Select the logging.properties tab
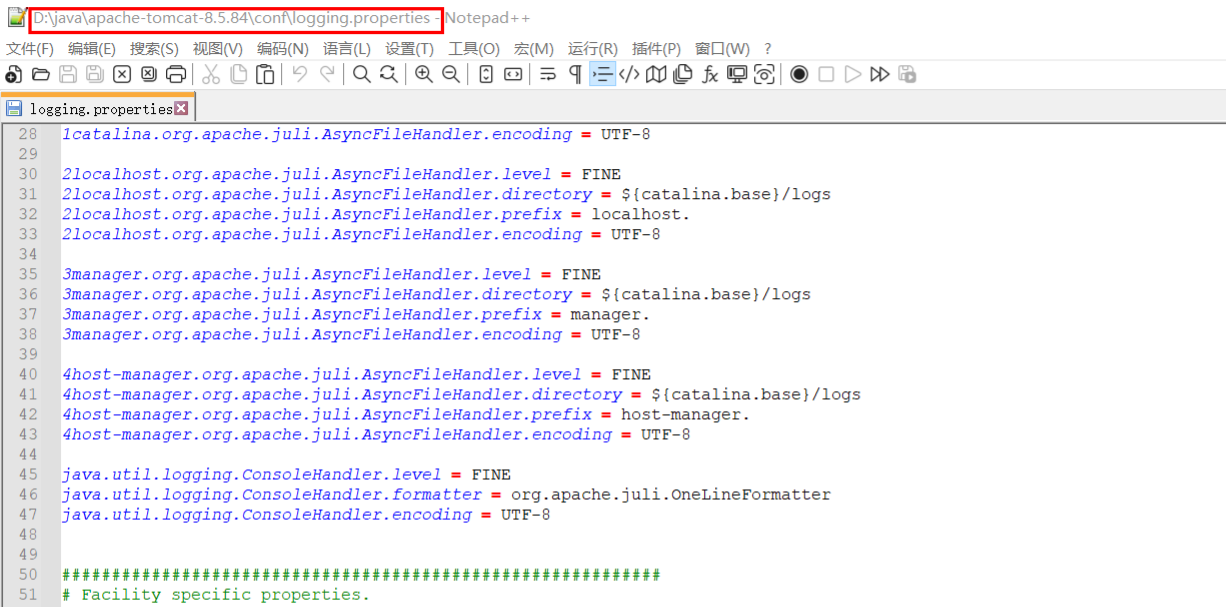The height and width of the screenshot is (607, 1226). click(100, 109)
